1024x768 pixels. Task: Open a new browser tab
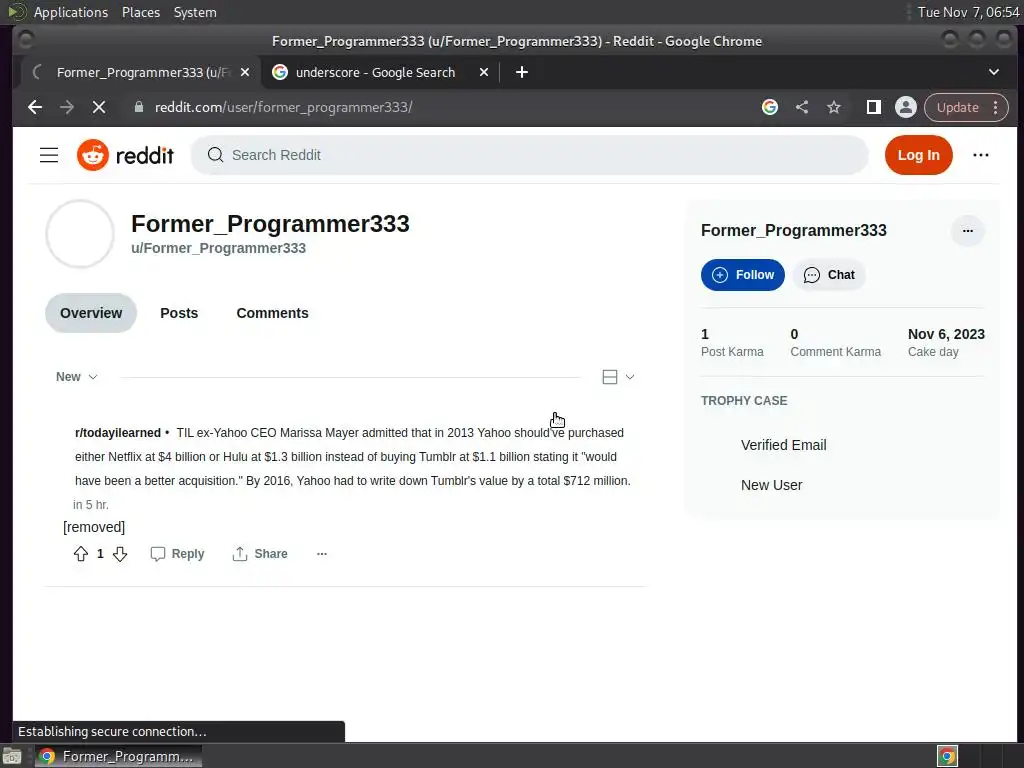click(x=521, y=72)
